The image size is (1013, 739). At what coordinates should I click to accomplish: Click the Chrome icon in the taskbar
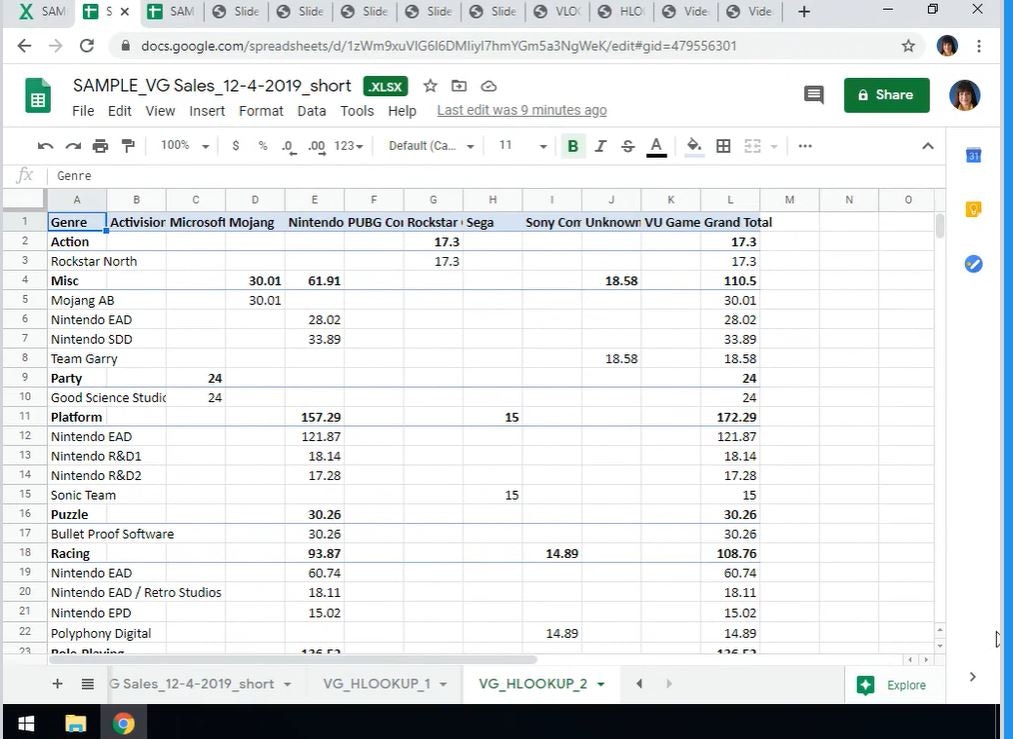pos(123,723)
